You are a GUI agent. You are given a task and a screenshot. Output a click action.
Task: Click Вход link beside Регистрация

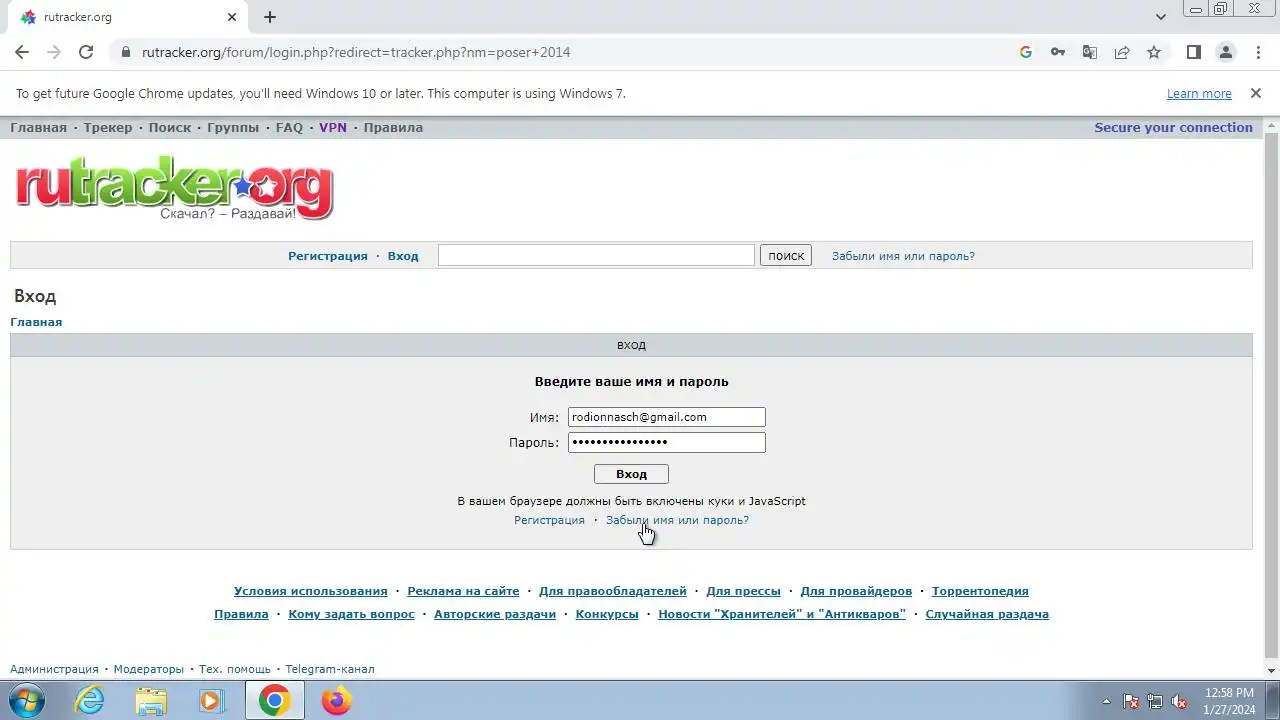[403, 256]
